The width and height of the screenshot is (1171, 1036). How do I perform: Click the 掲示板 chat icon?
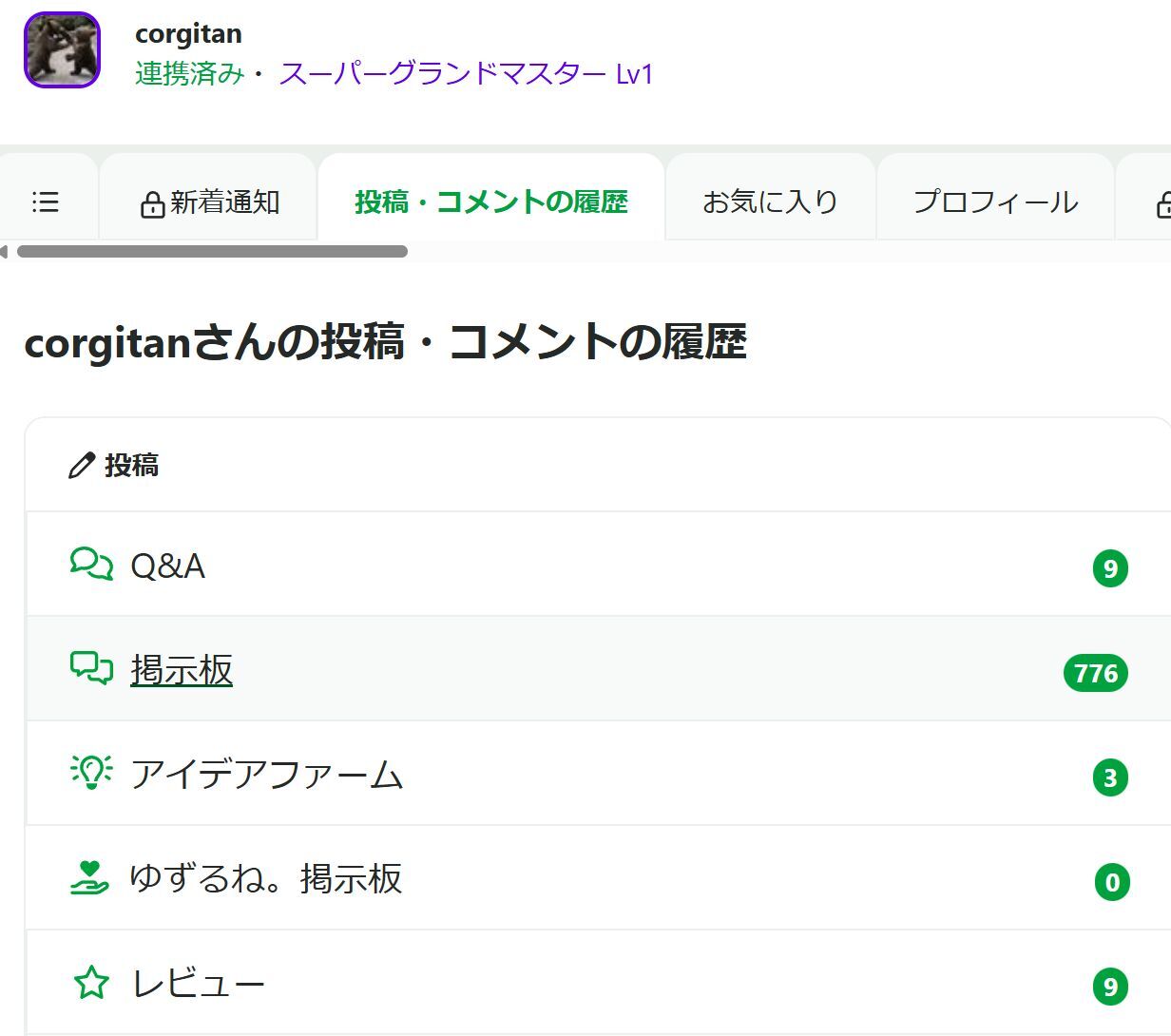(x=91, y=669)
